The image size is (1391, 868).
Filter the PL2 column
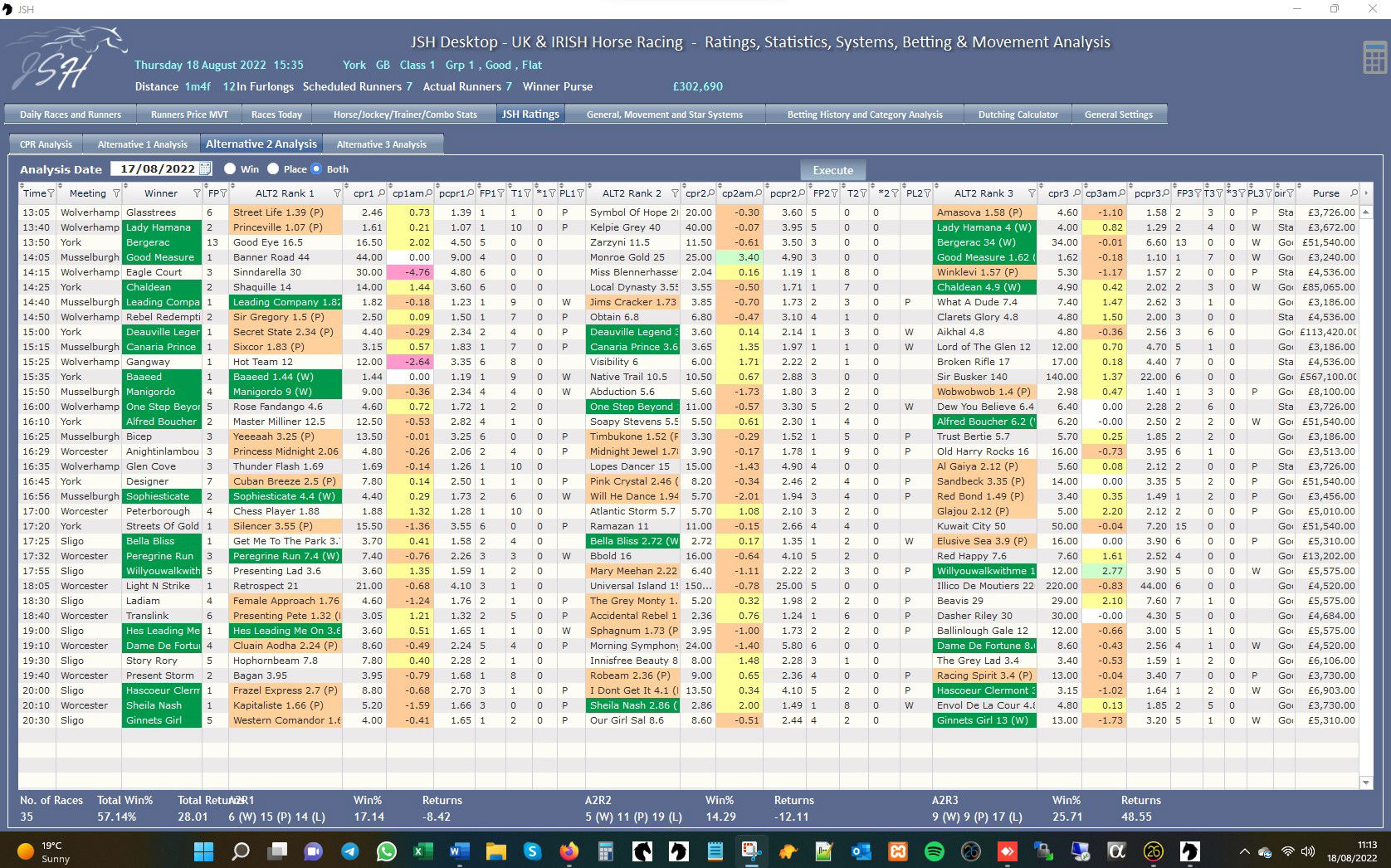[927, 193]
